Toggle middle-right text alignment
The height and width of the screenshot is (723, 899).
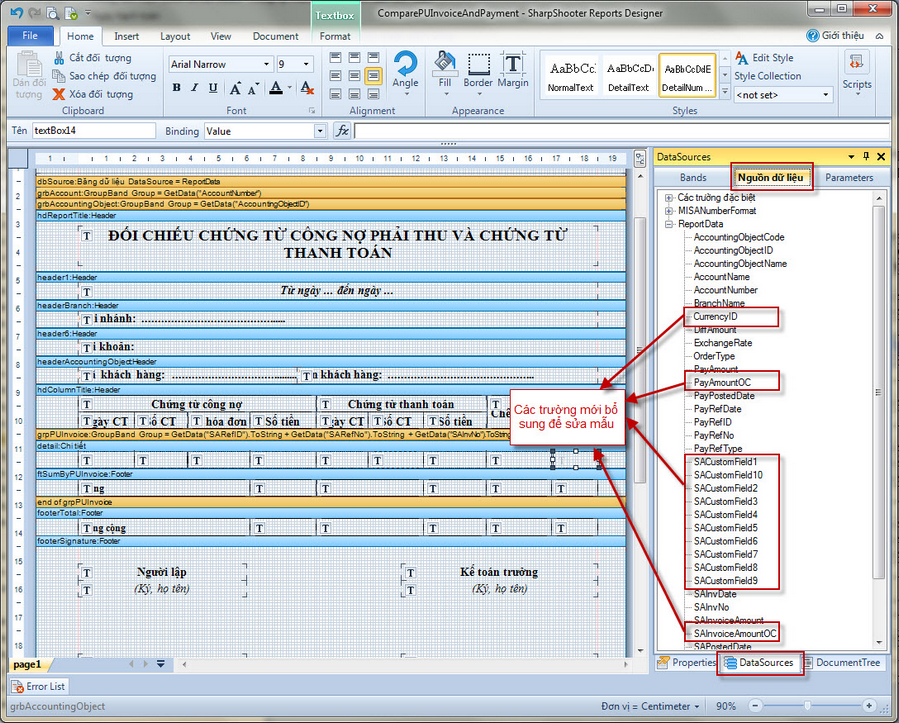tap(374, 76)
